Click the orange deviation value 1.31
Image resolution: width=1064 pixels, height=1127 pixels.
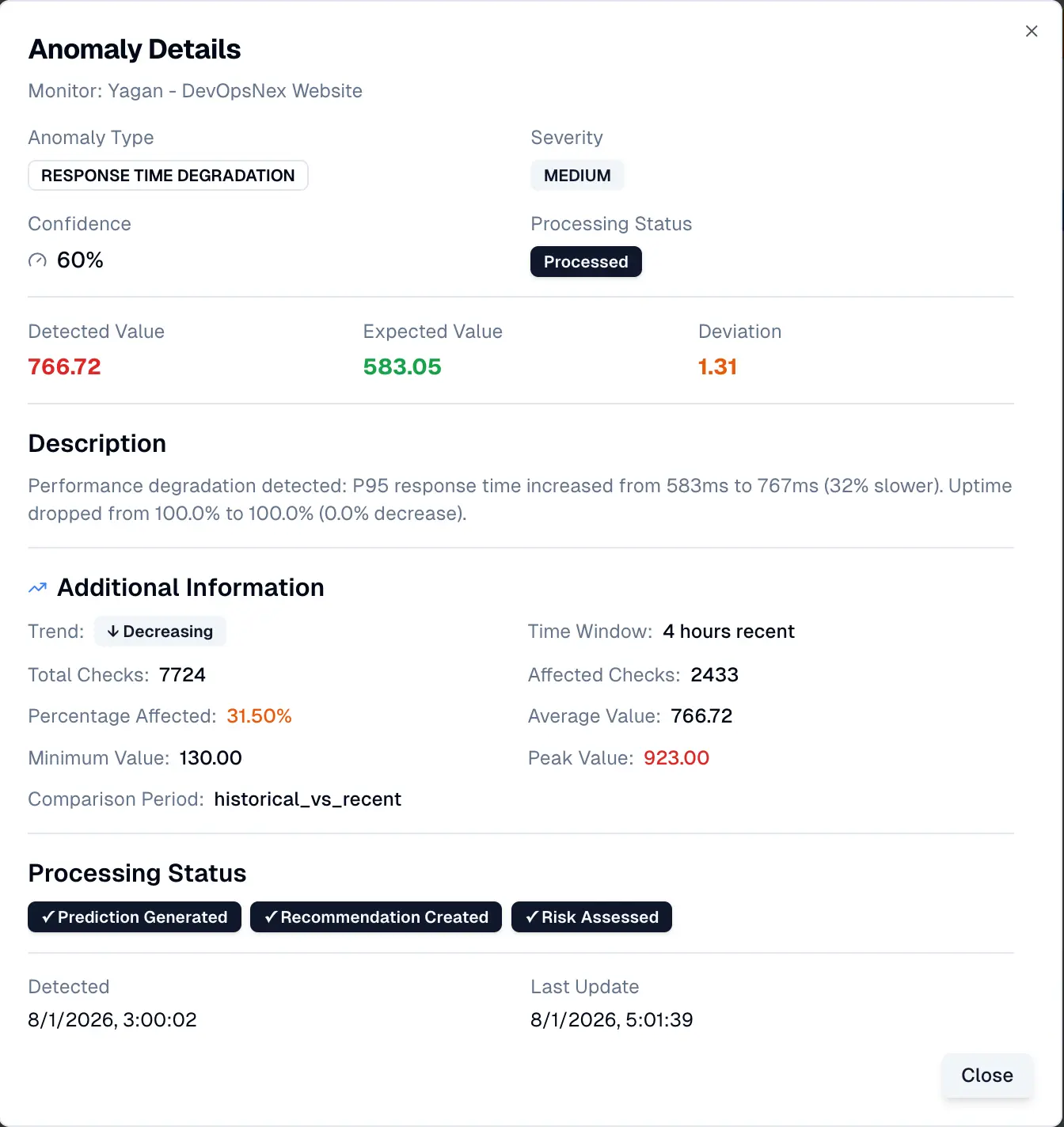coord(717,367)
